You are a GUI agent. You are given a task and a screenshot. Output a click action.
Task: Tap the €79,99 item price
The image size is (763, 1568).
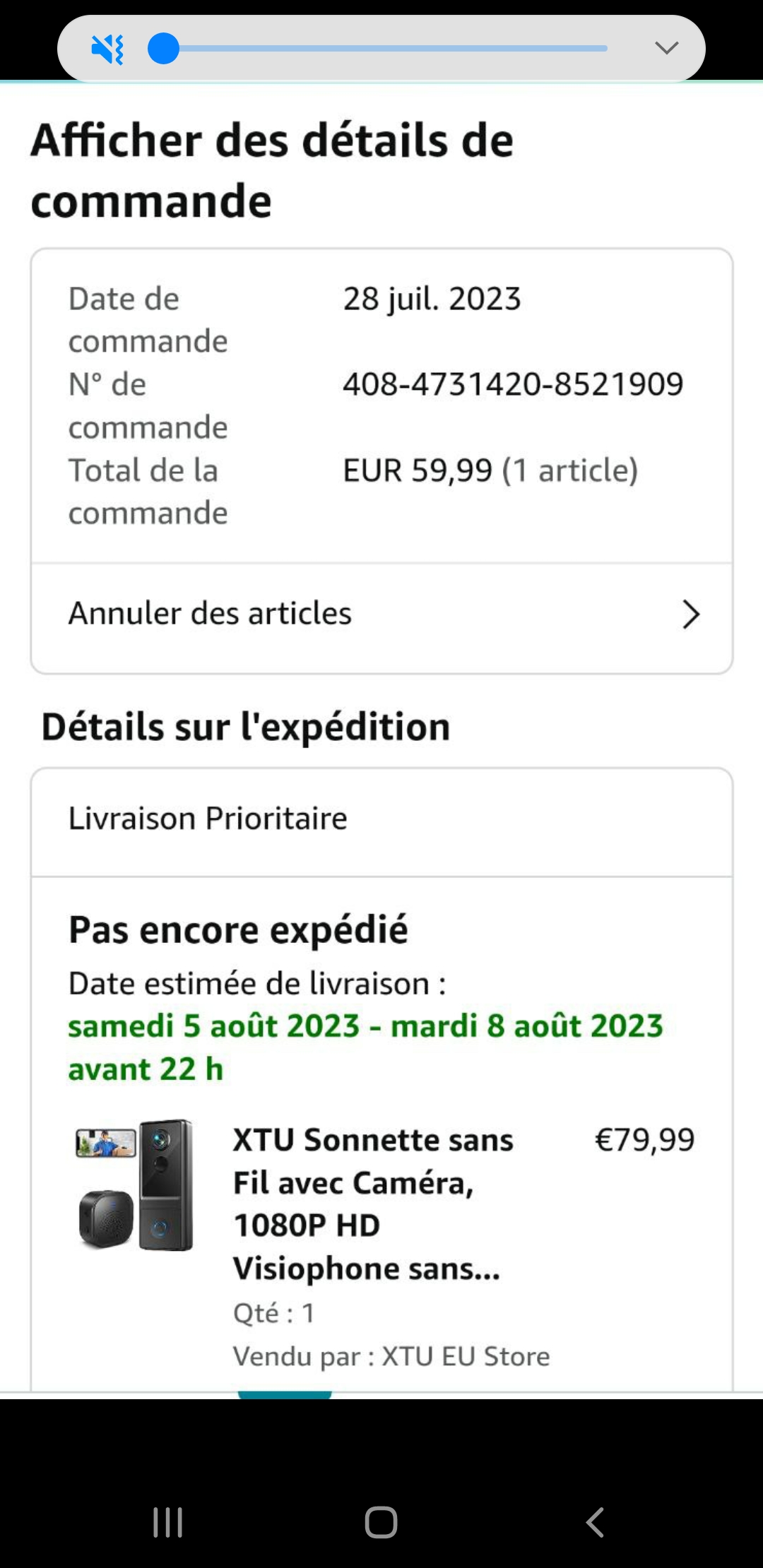pos(644,1140)
